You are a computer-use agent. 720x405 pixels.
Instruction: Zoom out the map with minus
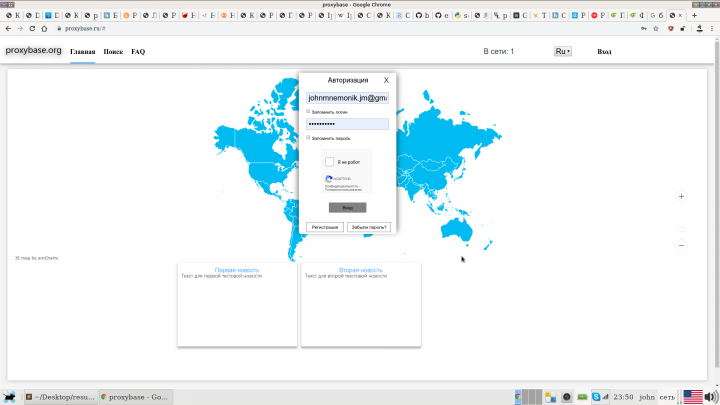coord(681,245)
